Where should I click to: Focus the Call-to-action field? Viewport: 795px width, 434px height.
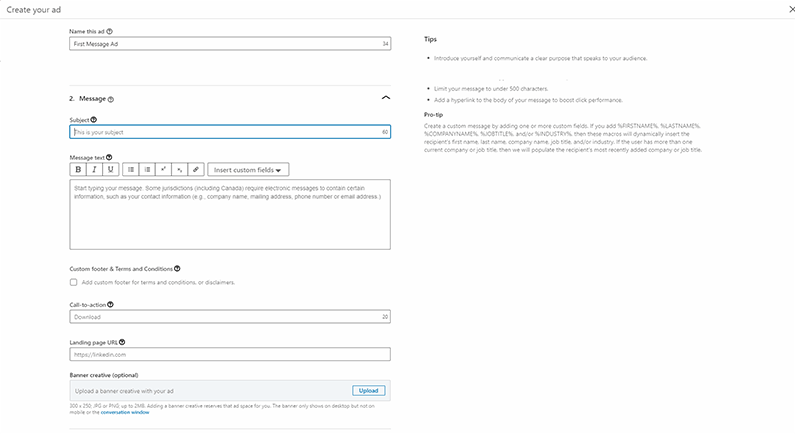(x=230, y=317)
